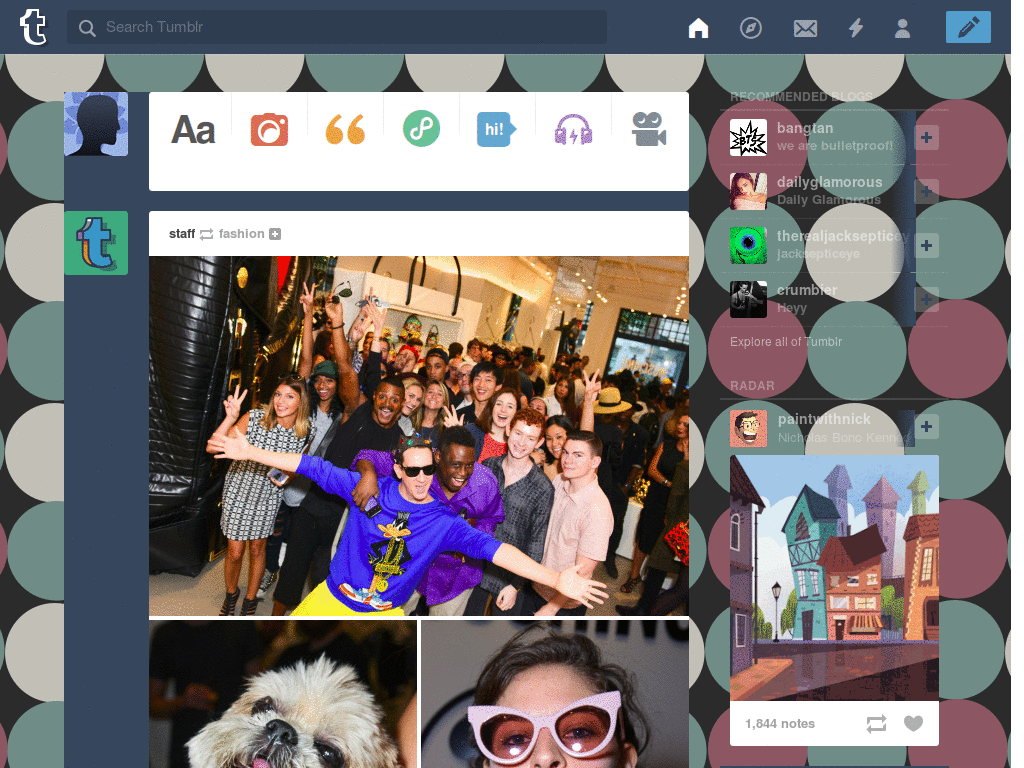
Task: Follow bangtan with plus button
Action: pos(926,137)
